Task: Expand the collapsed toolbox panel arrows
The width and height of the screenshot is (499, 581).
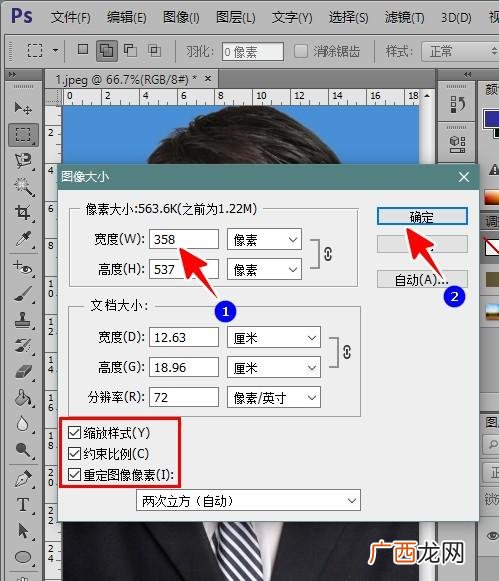Action: tap(12, 74)
